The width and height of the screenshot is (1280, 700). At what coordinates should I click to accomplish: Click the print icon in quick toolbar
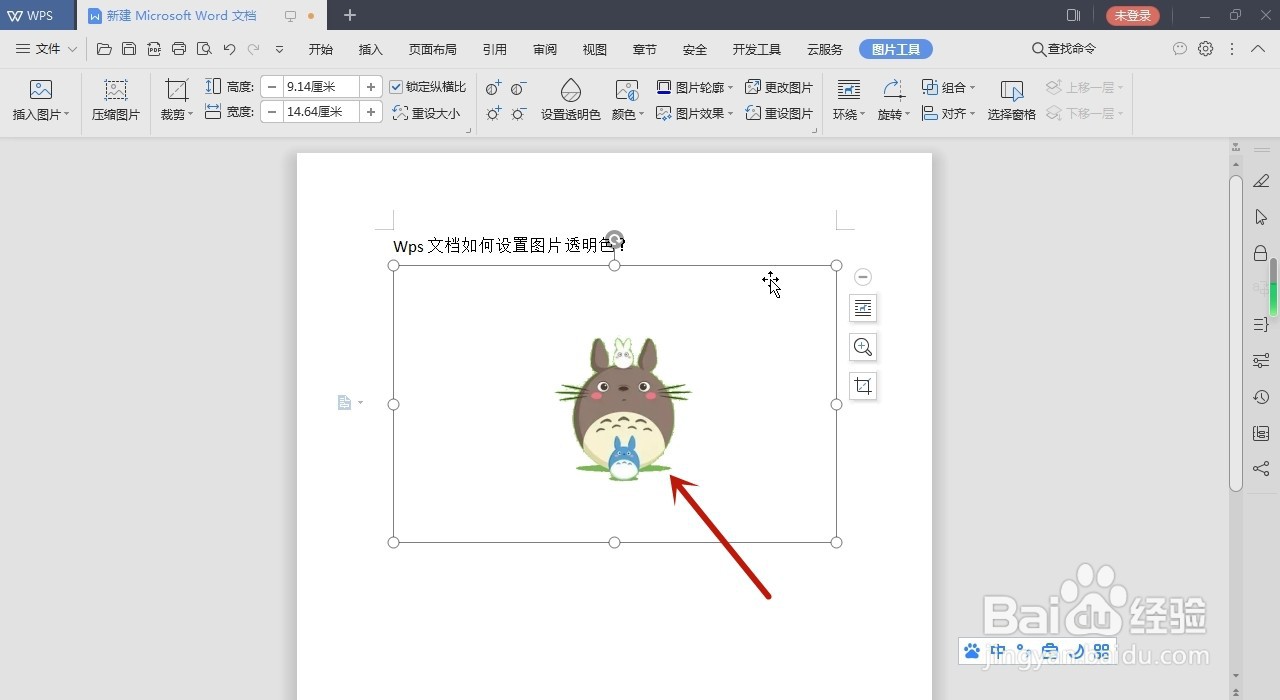[x=179, y=49]
